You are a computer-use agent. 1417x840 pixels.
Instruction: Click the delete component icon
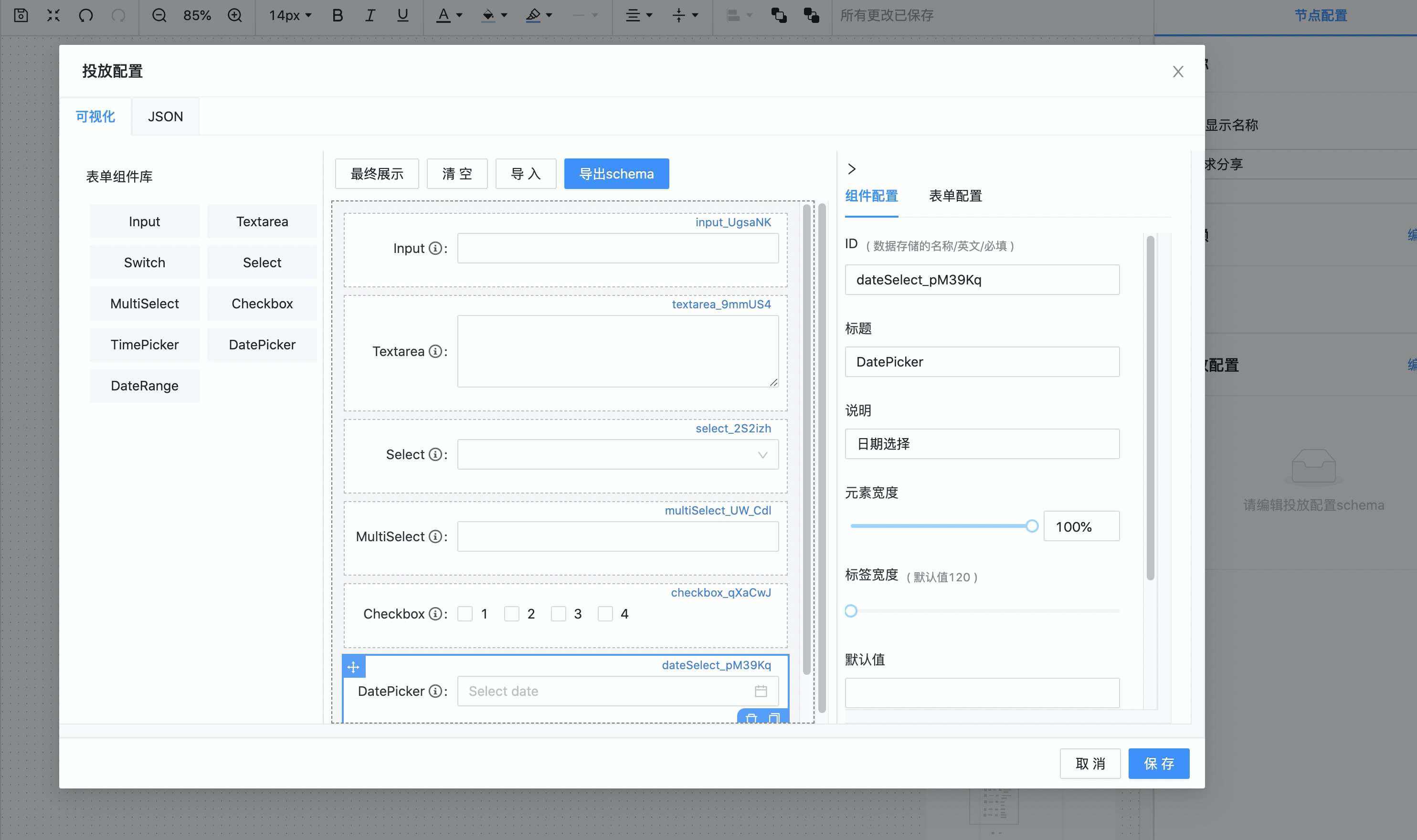click(x=751, y=720)
